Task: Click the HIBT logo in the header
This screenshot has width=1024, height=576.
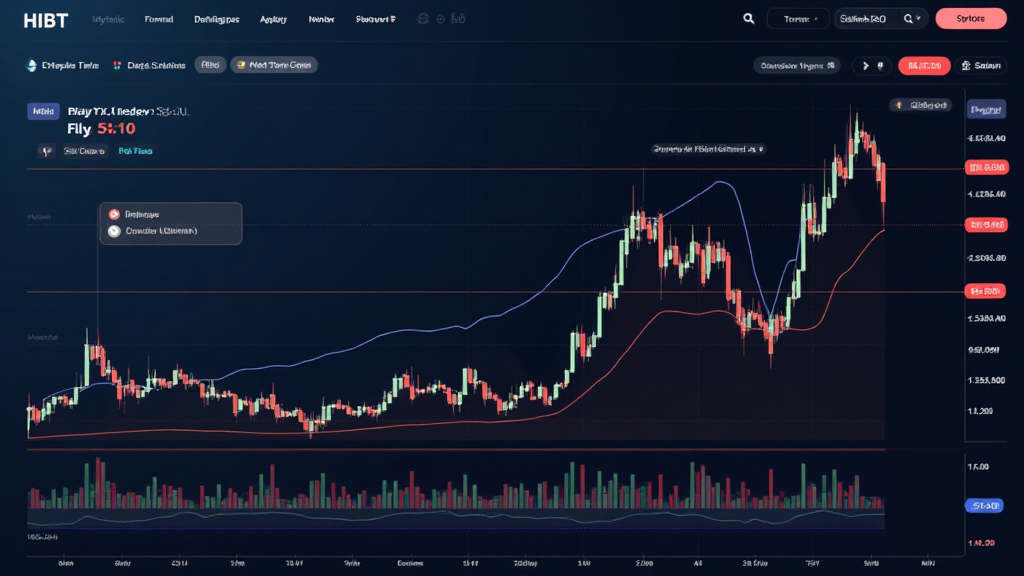Action: pos(46,19)
